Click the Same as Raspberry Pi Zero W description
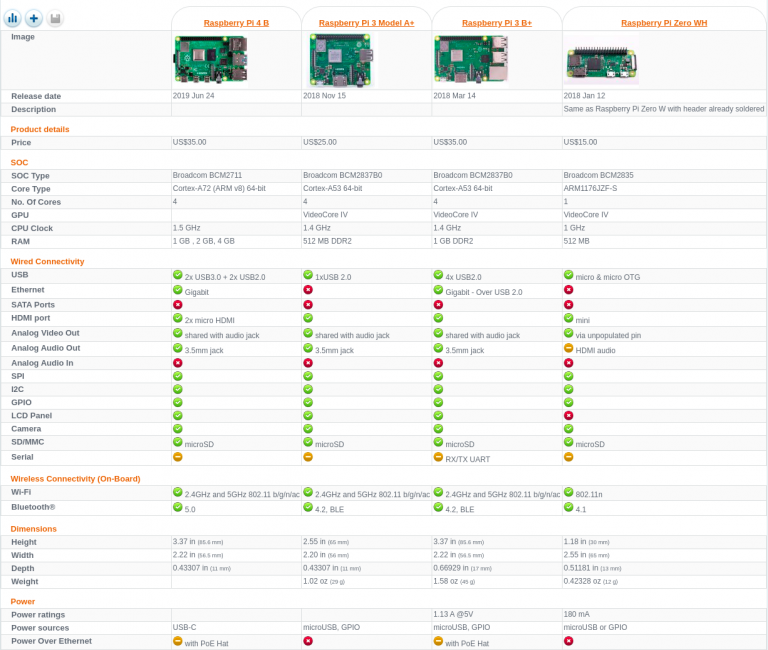768x650 pixels. click(664, 109)
